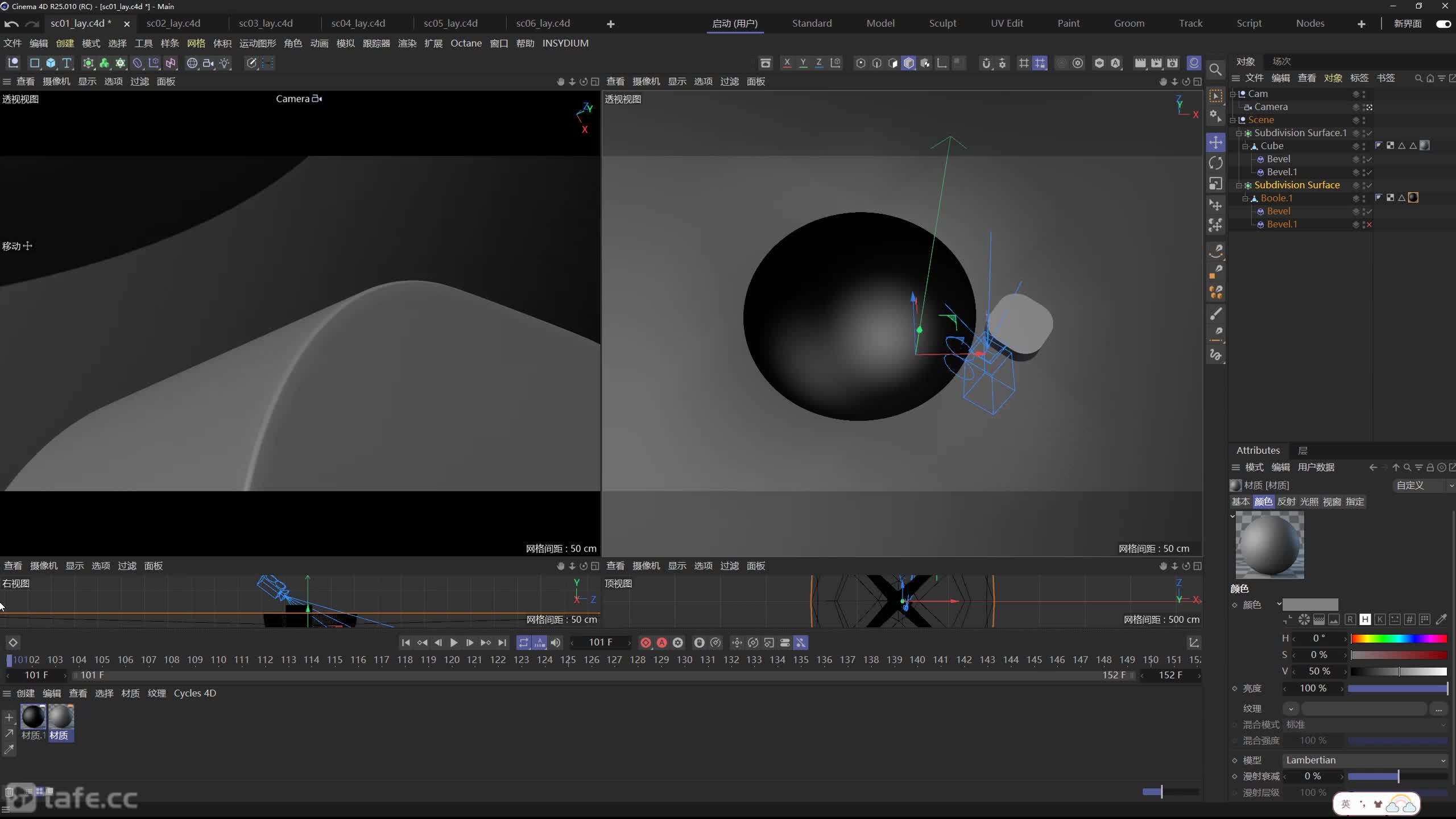Screen dimensions: 1456x819
Task: Select the Rotate tool in the side toolbar
Action: point(1215,163)
